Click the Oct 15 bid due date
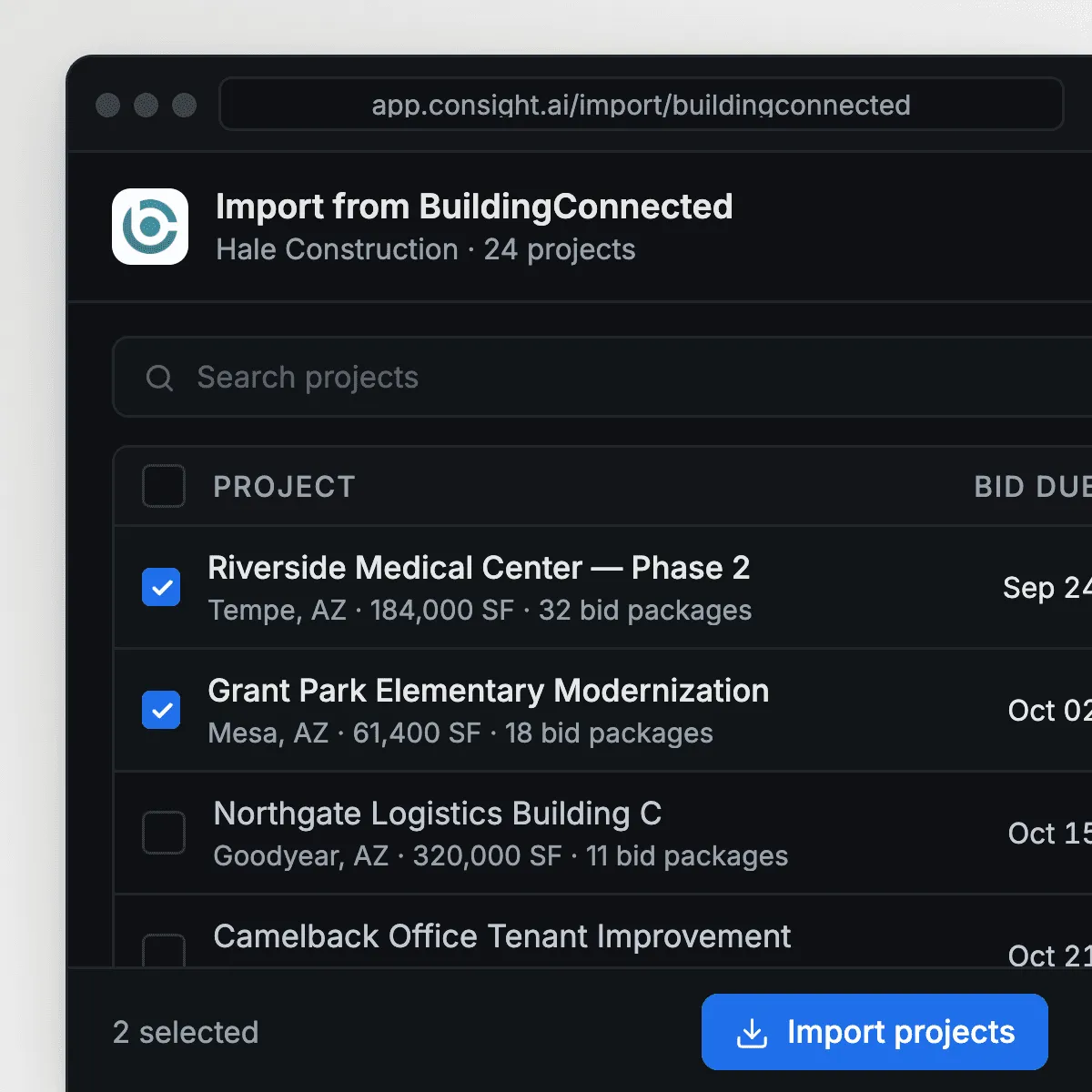Screen dimensions: 1092x1092 (x=1050, y=834)
